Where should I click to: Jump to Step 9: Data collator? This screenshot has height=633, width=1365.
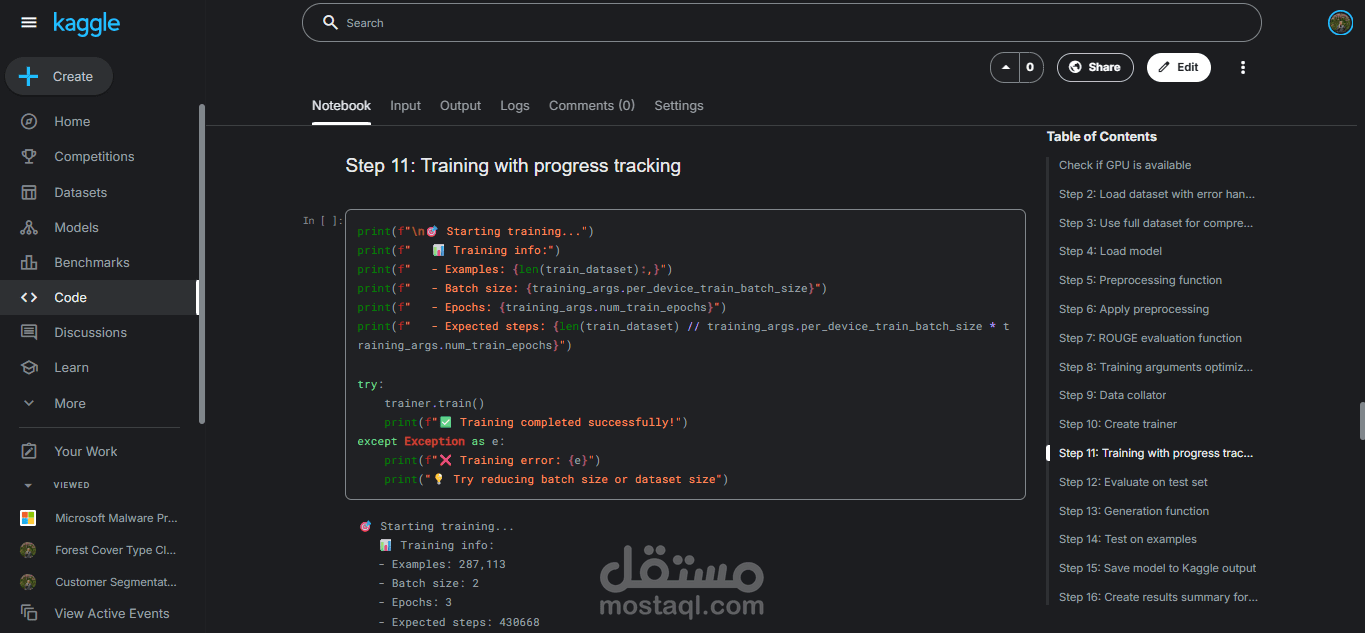coord(1113,395)
